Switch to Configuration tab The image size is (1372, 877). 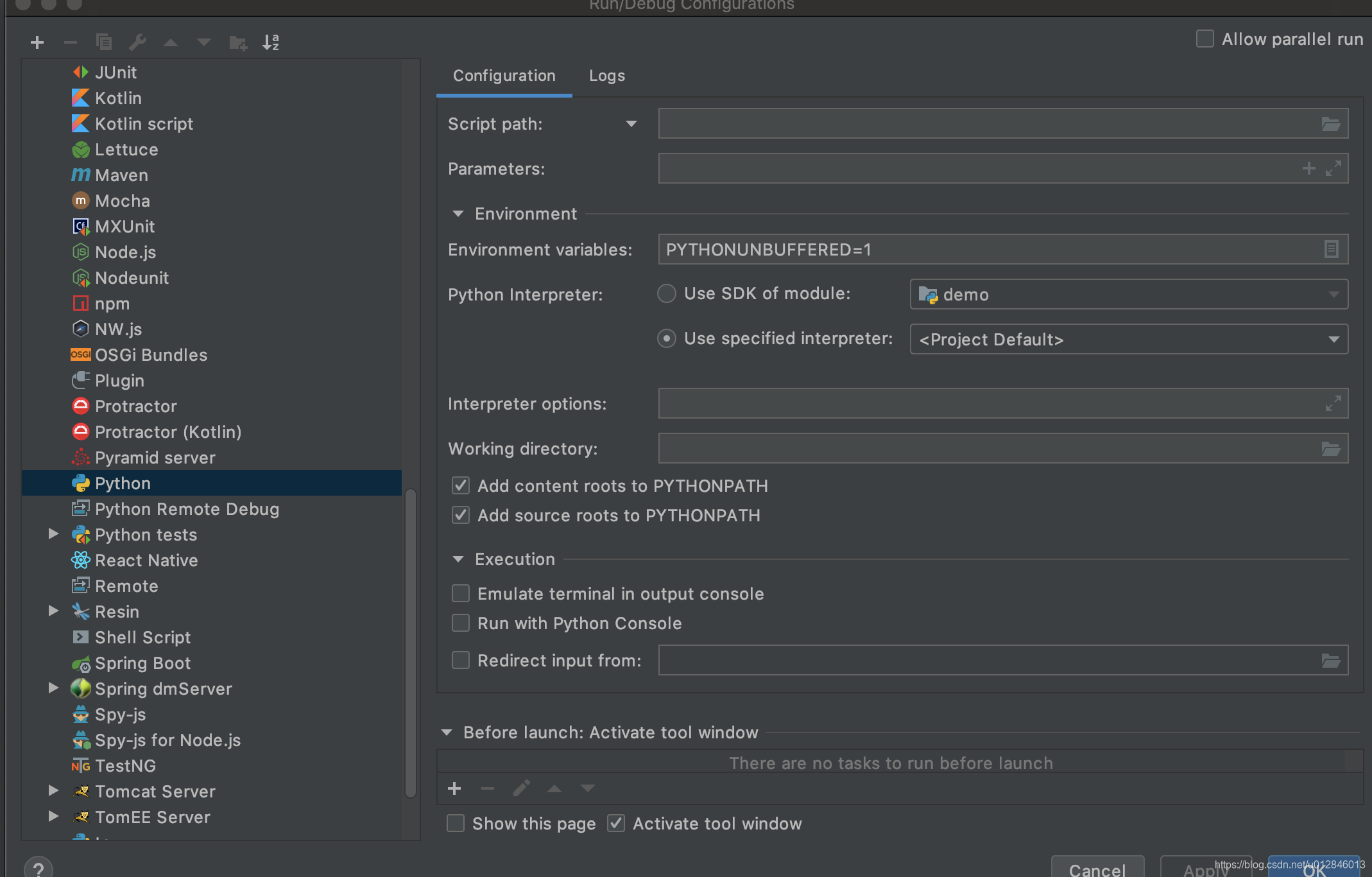pos(504,76)
